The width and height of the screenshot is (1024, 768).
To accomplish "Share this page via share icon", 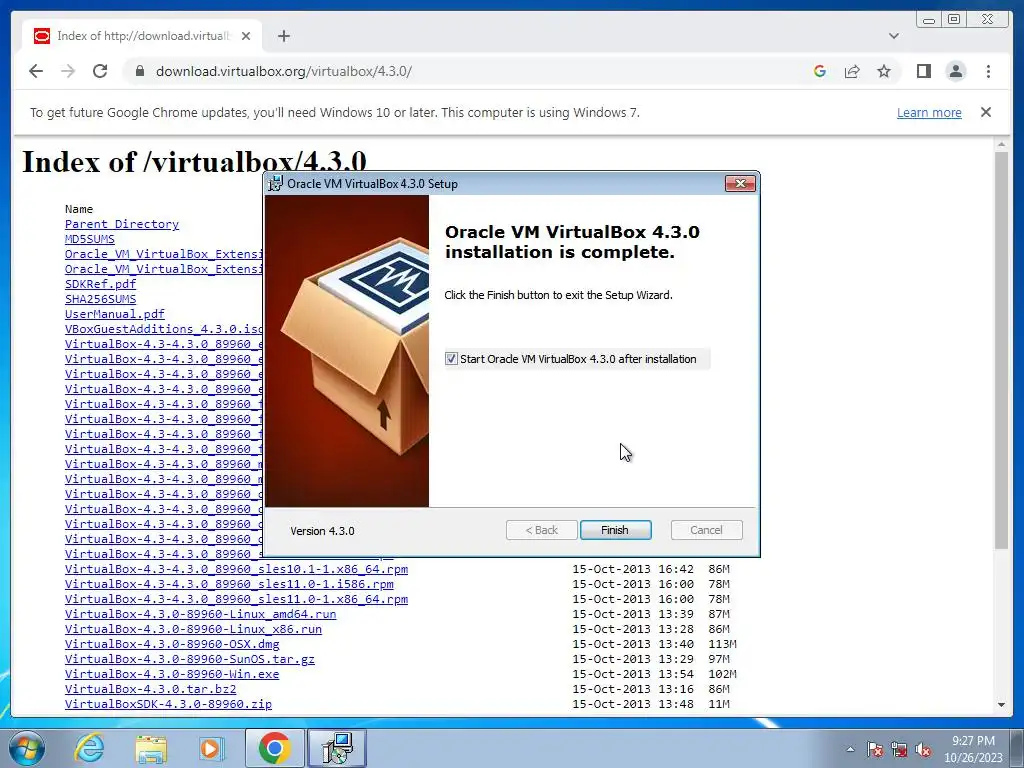I will (852, 71).
